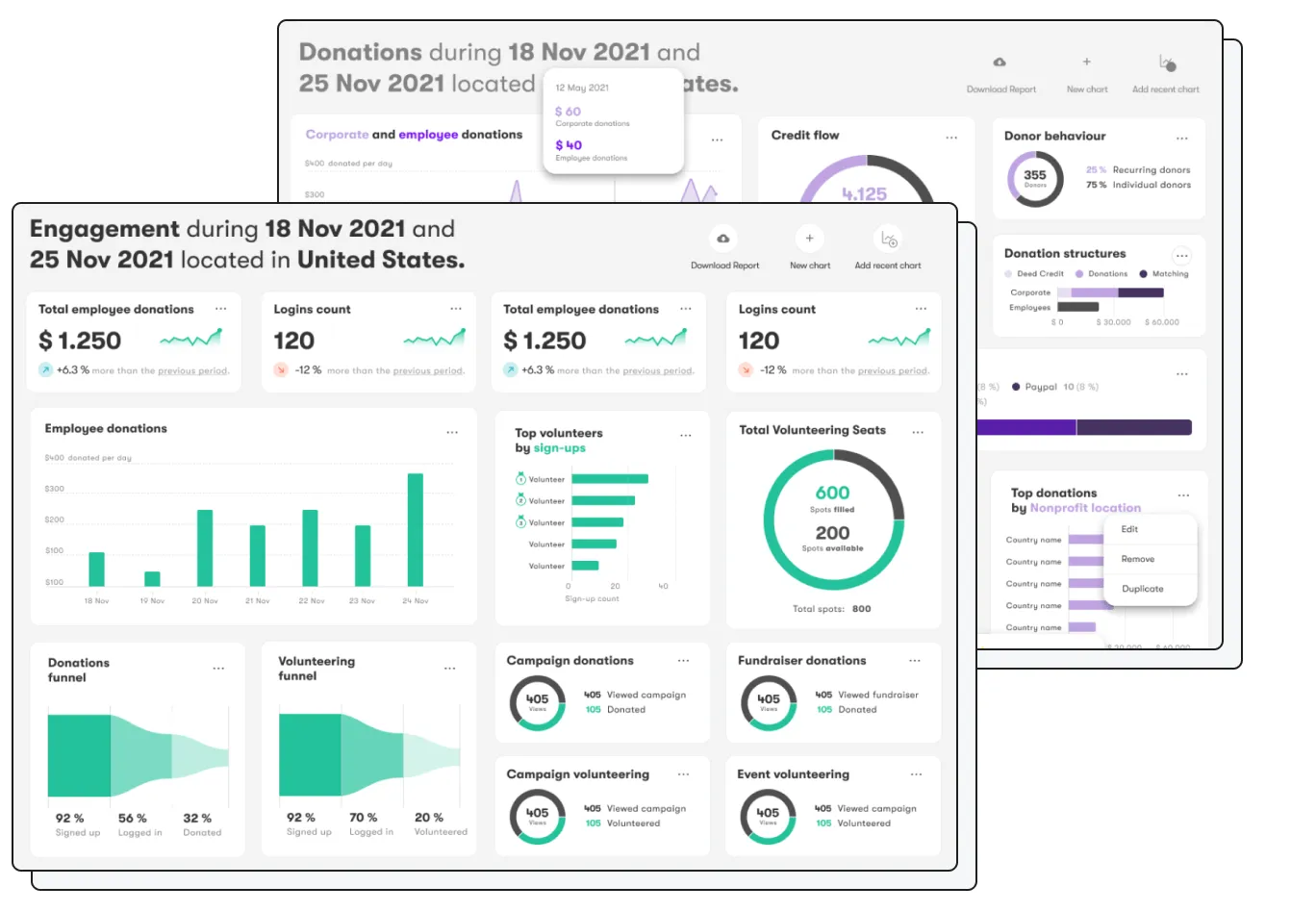Click "20 %" Volunteered in Volunteering funnel
1316x912 pixels.
[429, 818]
